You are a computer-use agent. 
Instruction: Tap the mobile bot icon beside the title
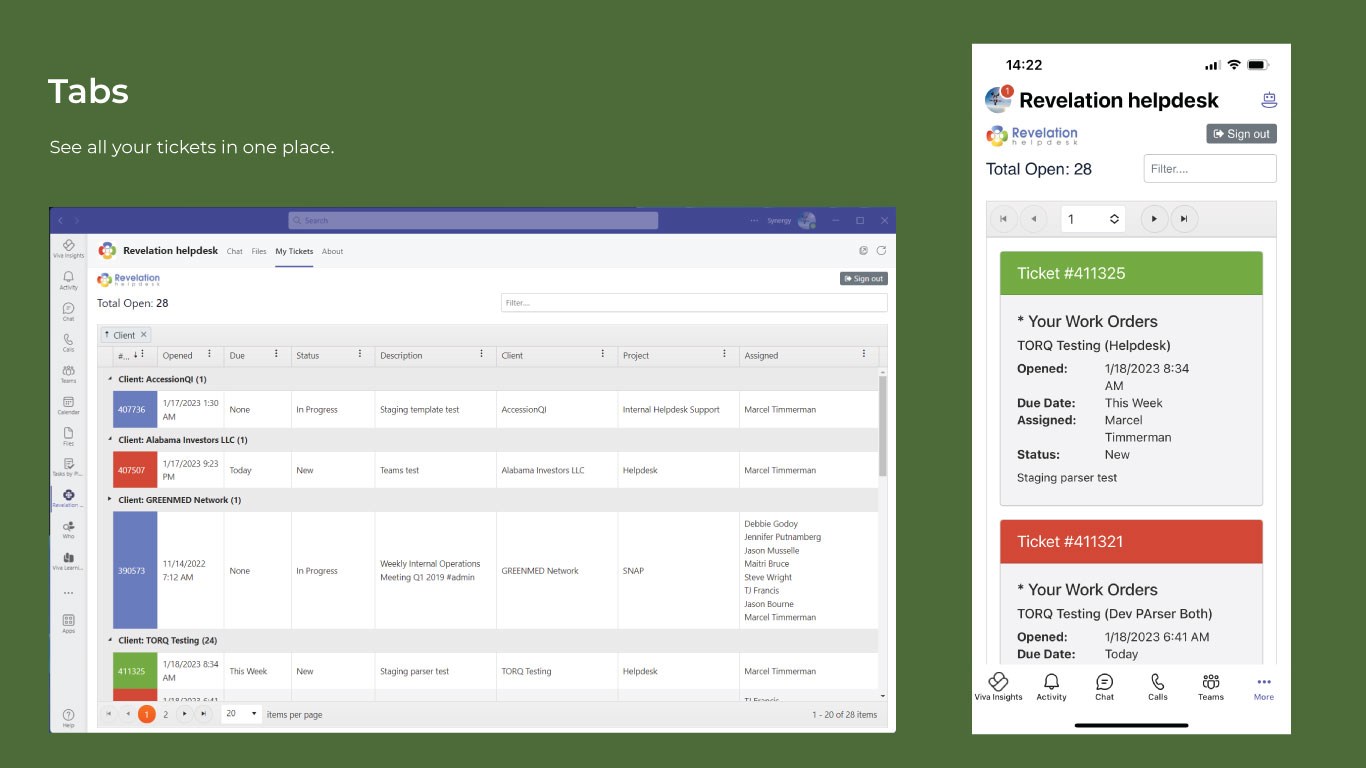tap(1269, 100)
